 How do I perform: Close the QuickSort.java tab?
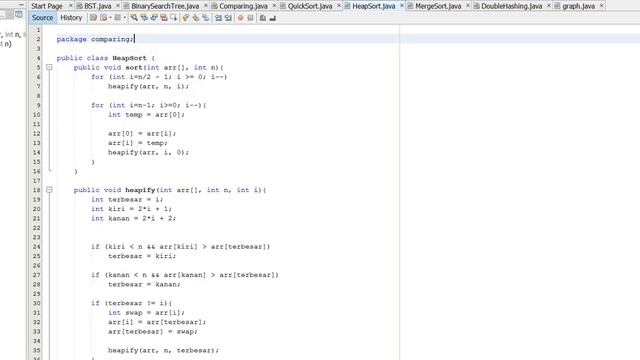coord(339,6)
